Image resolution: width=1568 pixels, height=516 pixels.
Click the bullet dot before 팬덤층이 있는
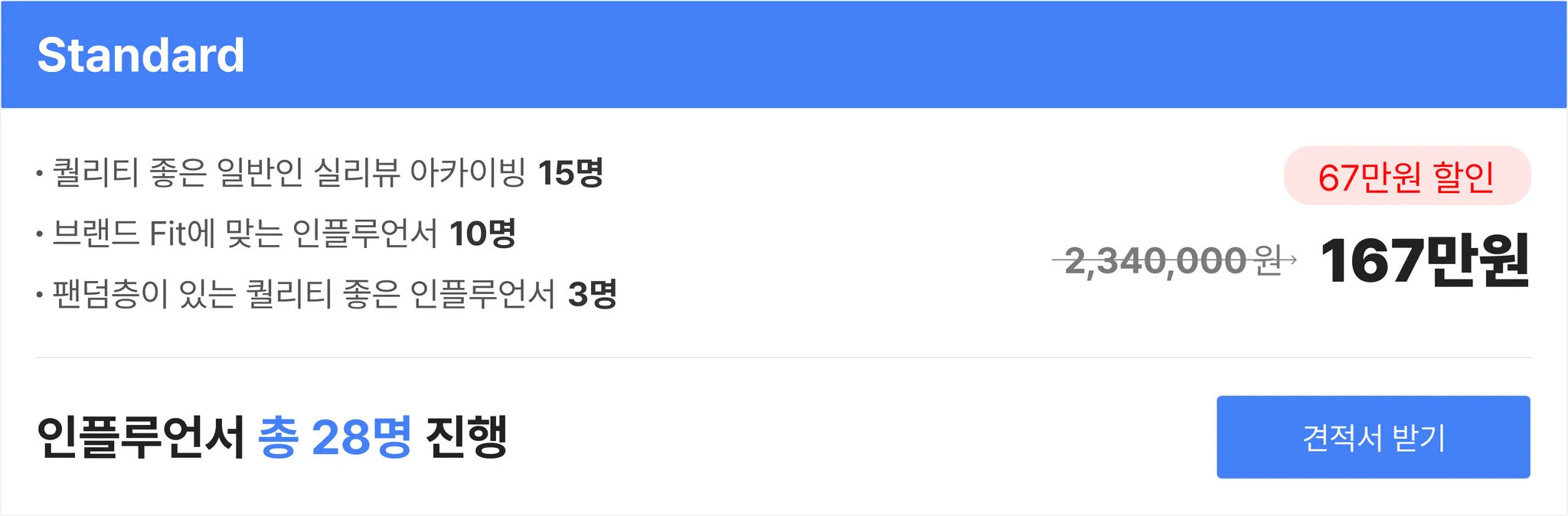[x=39, y=295]
